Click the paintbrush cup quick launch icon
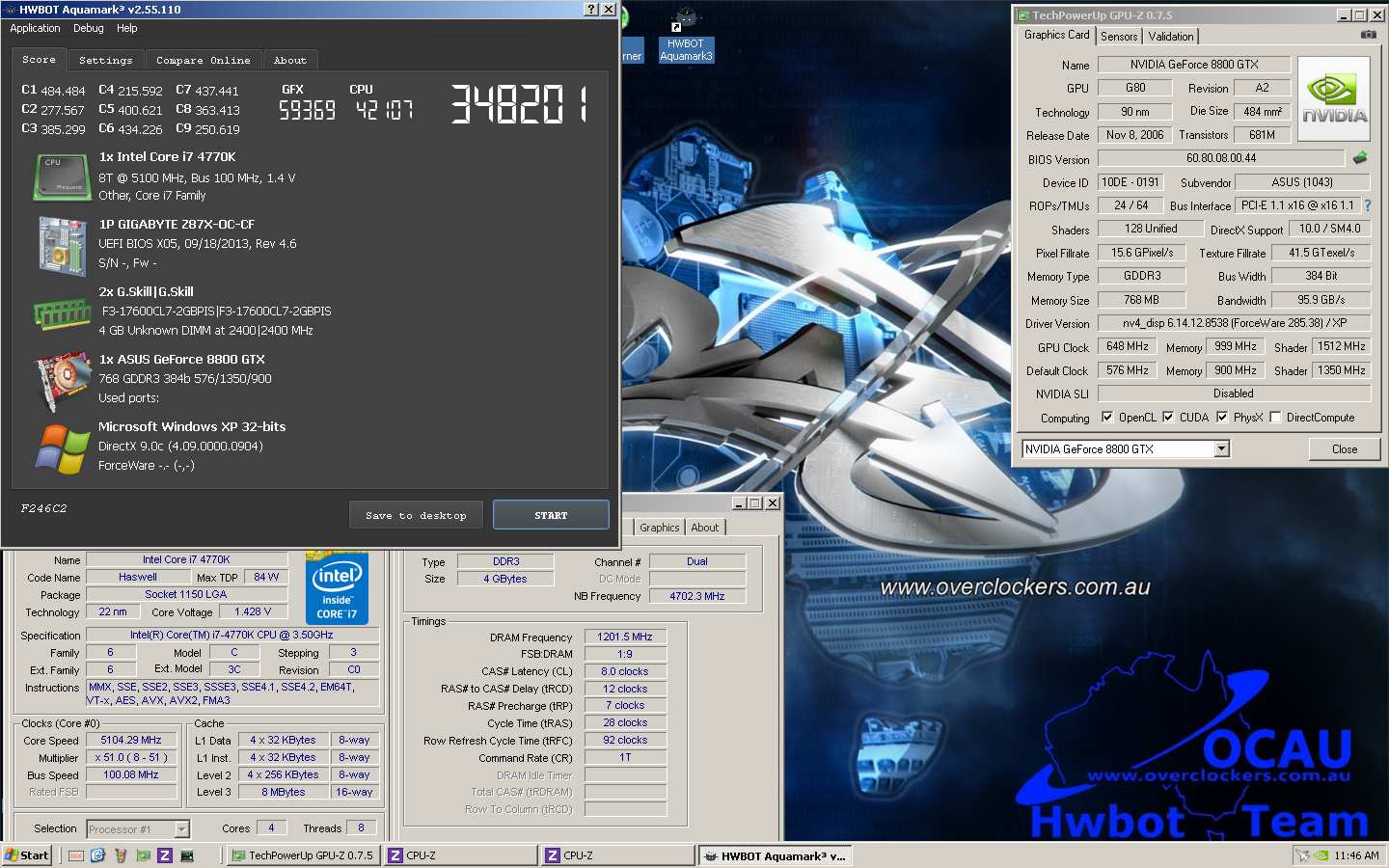 [x=121, y=855]
